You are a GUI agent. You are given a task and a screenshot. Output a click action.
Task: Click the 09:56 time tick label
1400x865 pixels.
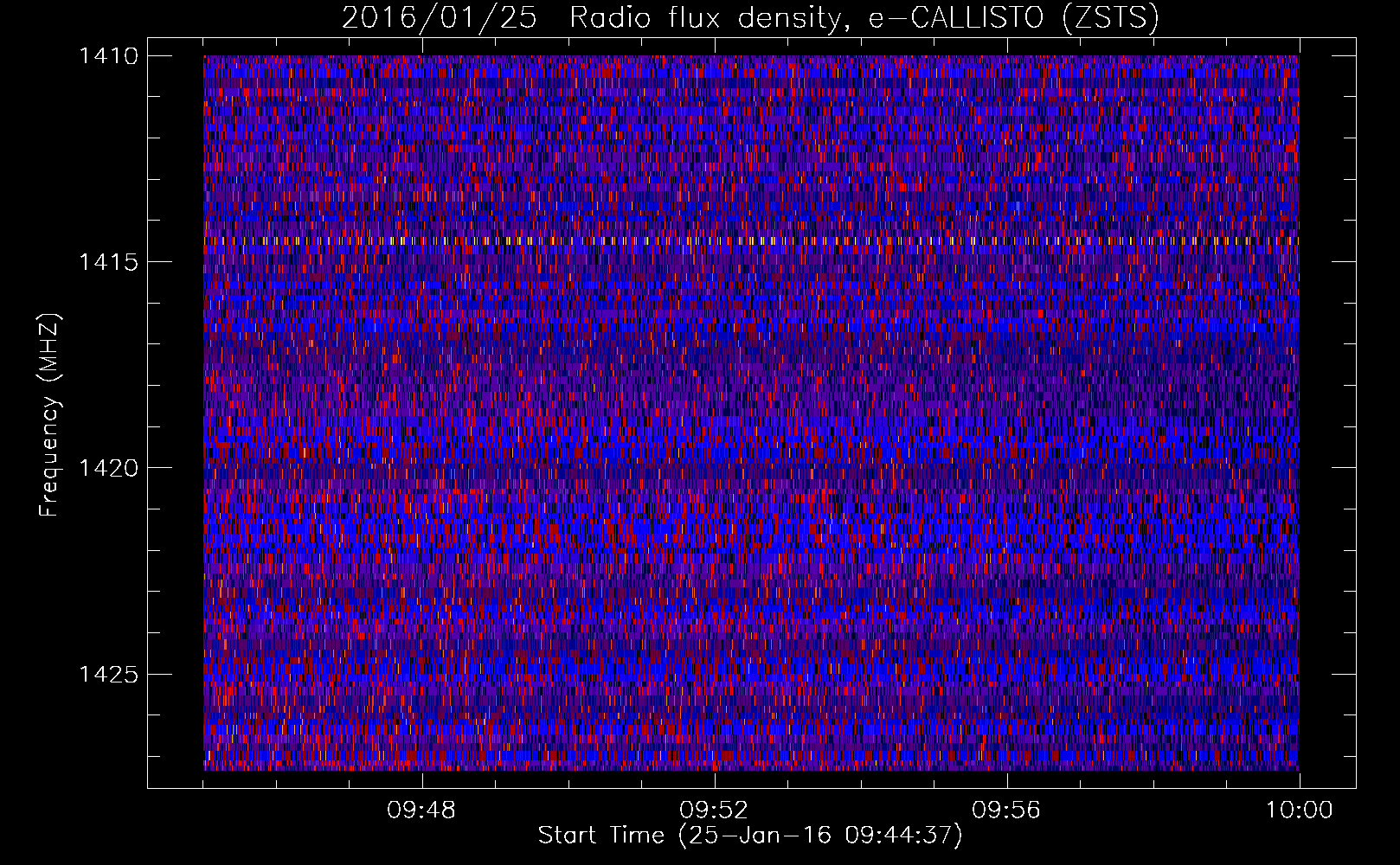pyautogui.click(x=1006, y=811)
